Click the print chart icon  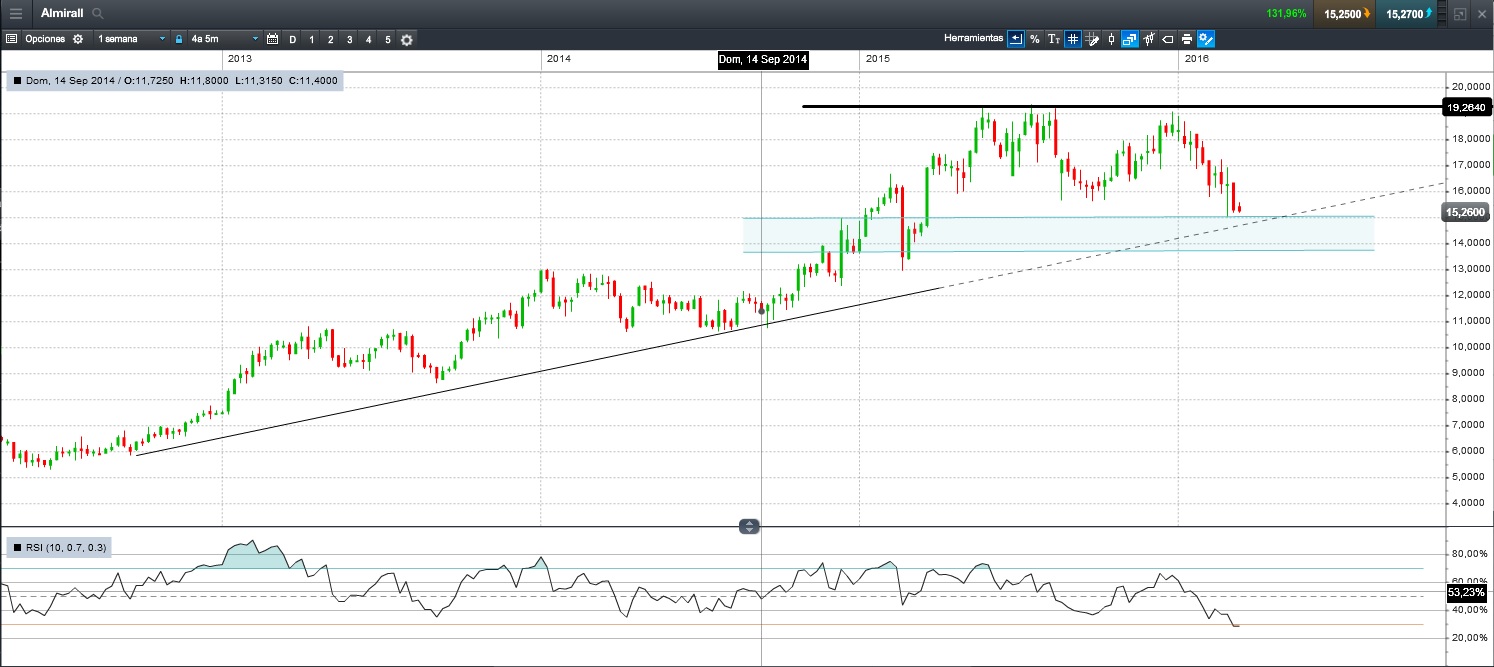tap(1186, 39)
